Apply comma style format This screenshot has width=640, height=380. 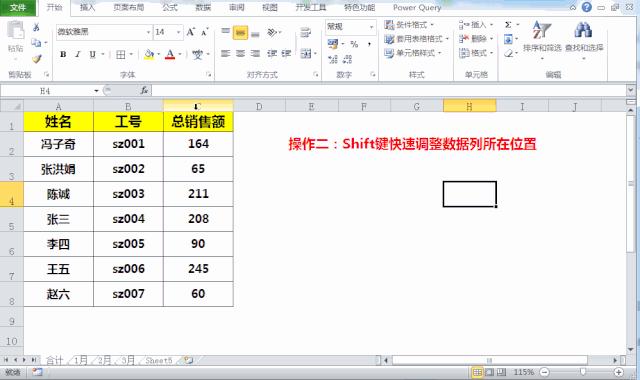pos(369,44)
